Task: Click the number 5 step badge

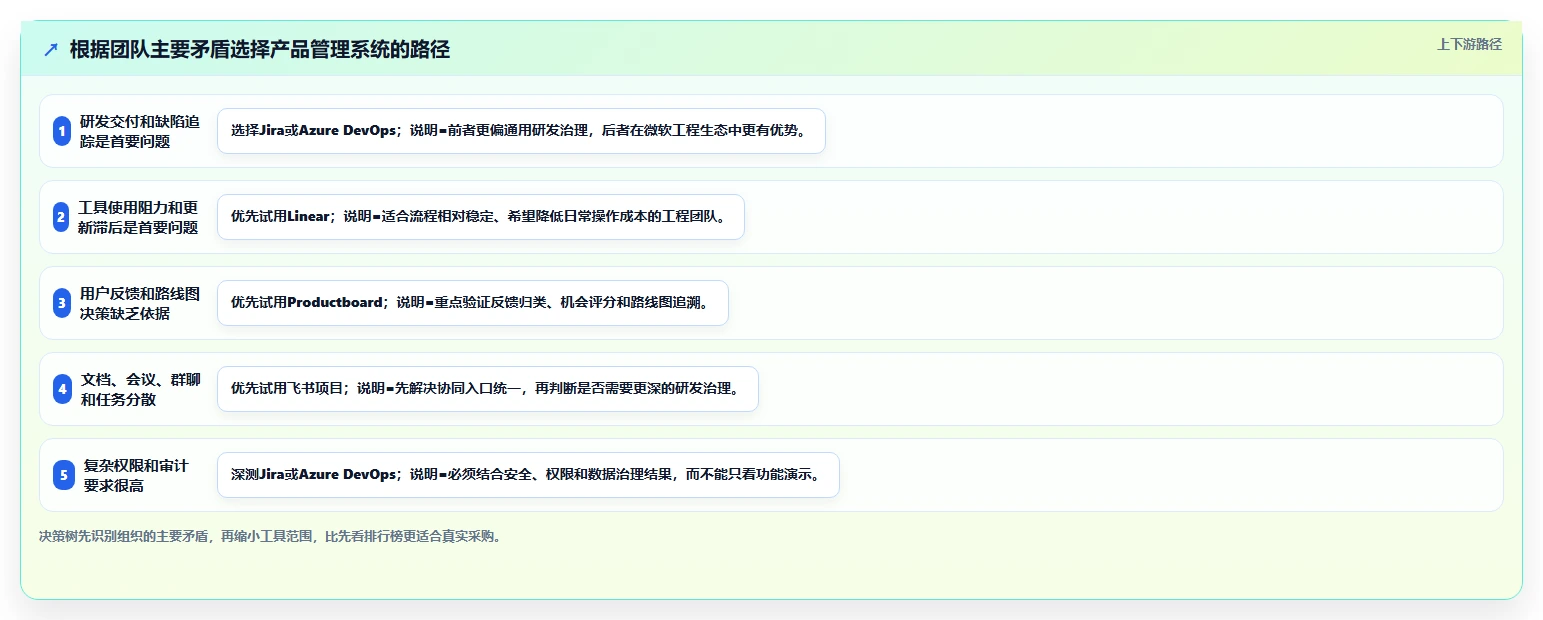Action: (64, 475)
